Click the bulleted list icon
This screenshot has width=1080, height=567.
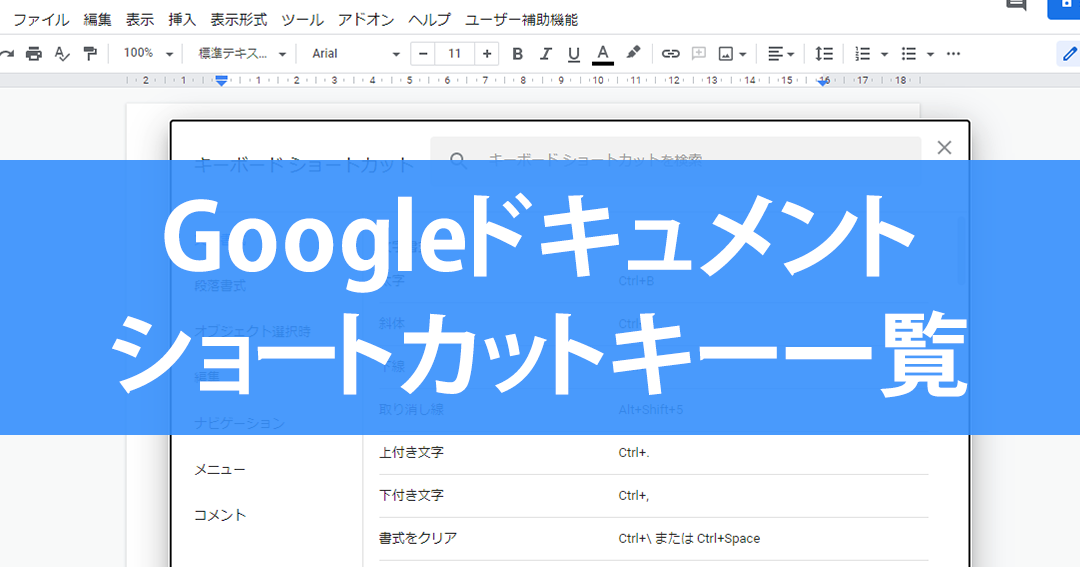click(909, 54)
